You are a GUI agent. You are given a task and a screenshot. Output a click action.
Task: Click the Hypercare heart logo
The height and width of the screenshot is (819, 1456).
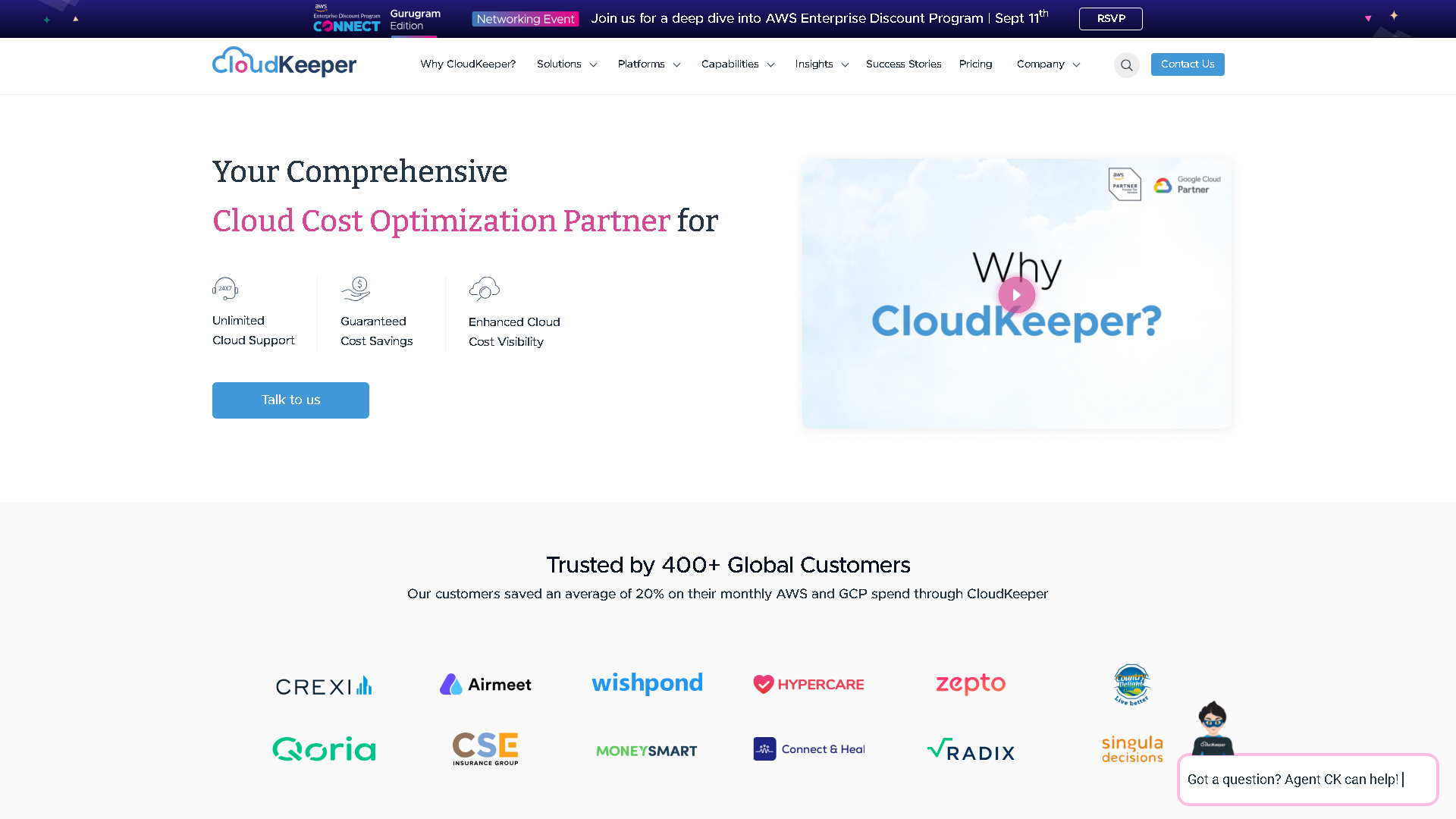[808, 684]
